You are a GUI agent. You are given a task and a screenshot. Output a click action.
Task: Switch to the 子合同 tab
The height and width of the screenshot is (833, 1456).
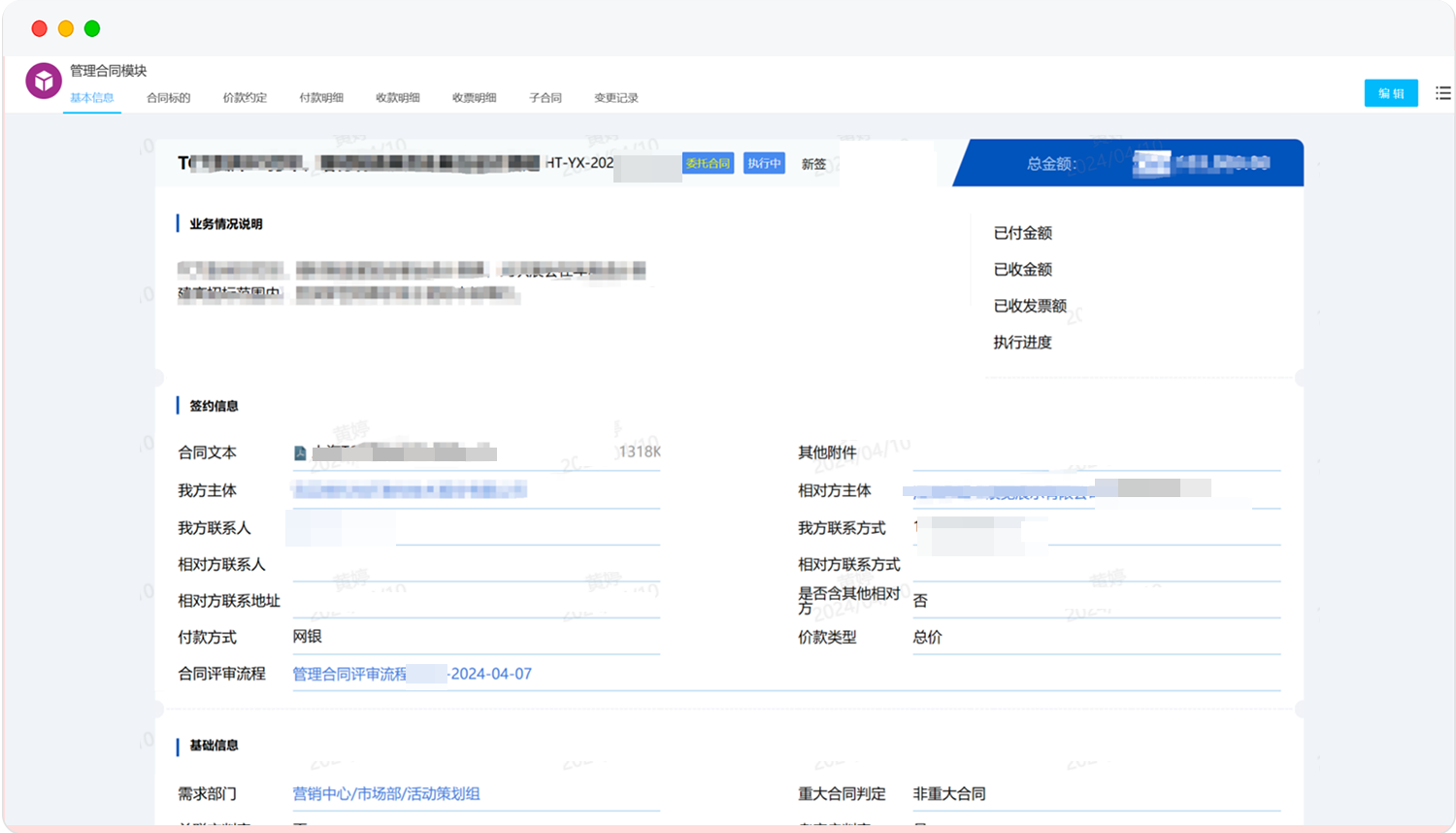[546, 98]
